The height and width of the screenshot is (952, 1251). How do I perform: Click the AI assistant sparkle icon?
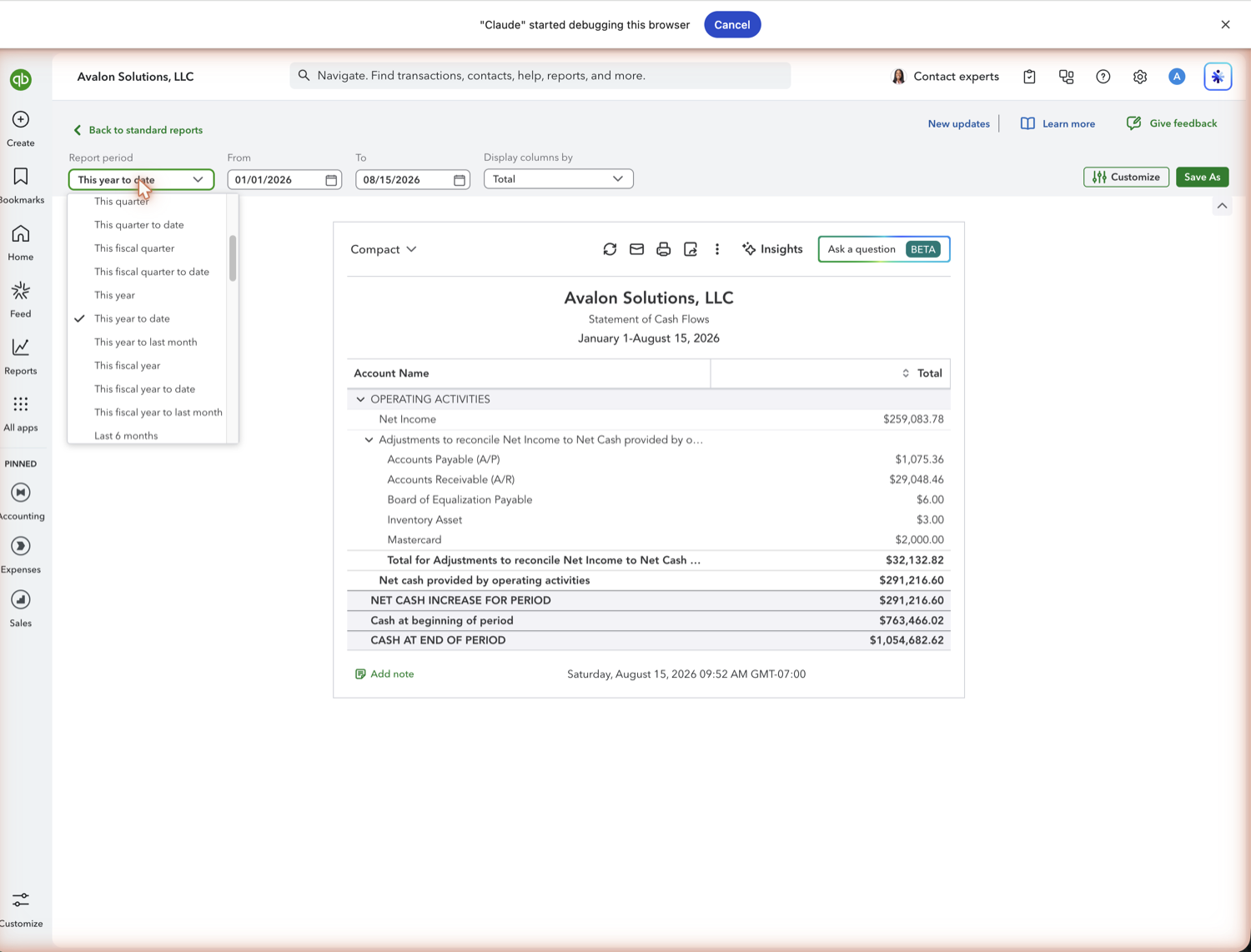click(x=1218, y=77)
